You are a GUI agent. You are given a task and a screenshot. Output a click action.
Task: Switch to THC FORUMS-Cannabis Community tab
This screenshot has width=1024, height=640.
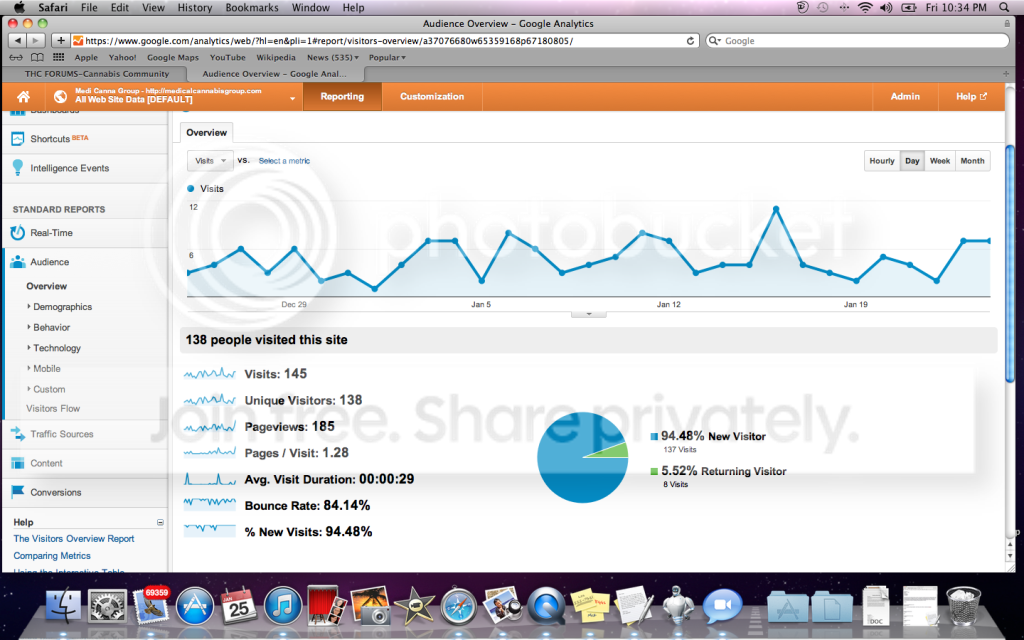click(x=97, y=74)
